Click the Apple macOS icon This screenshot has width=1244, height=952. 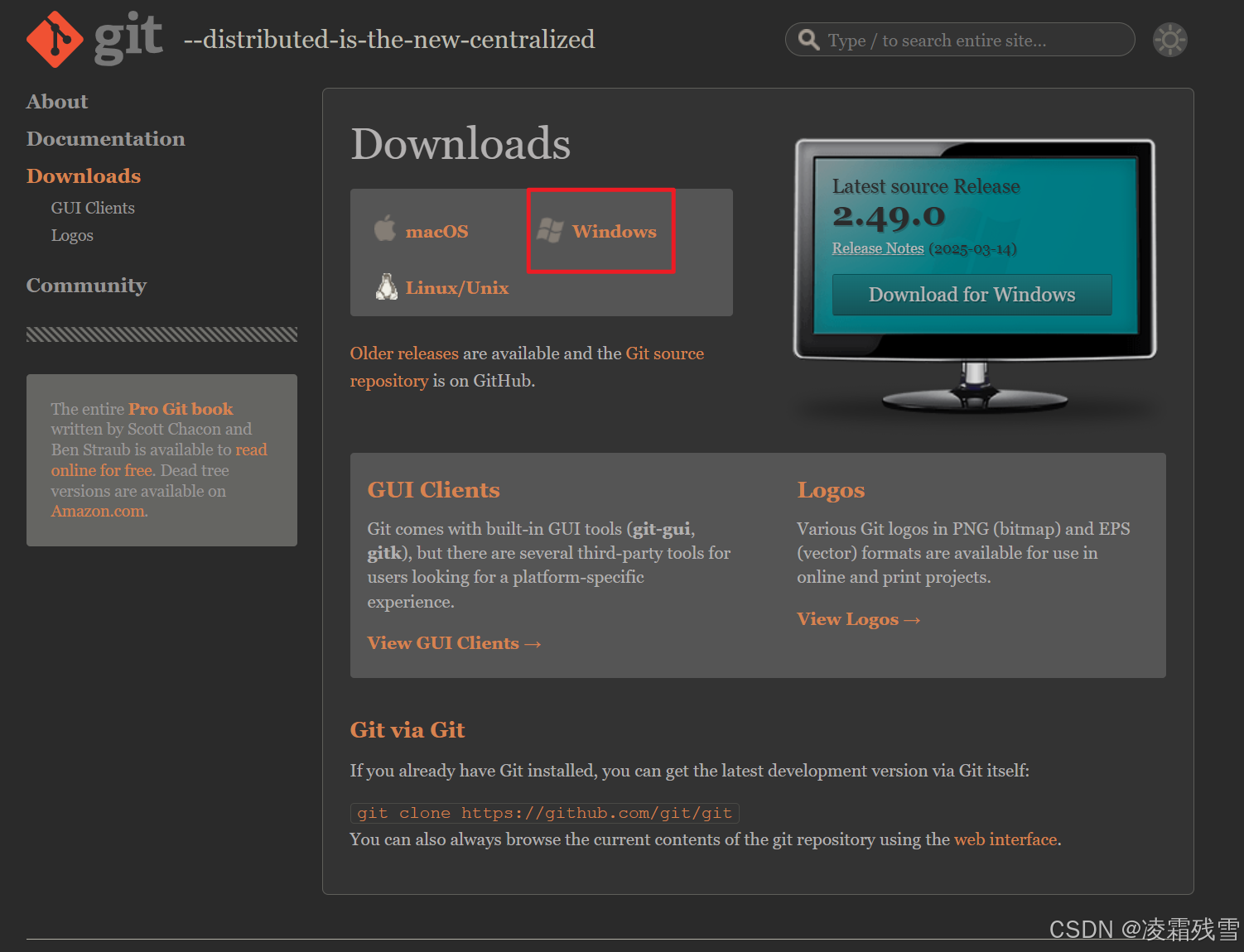385,229
